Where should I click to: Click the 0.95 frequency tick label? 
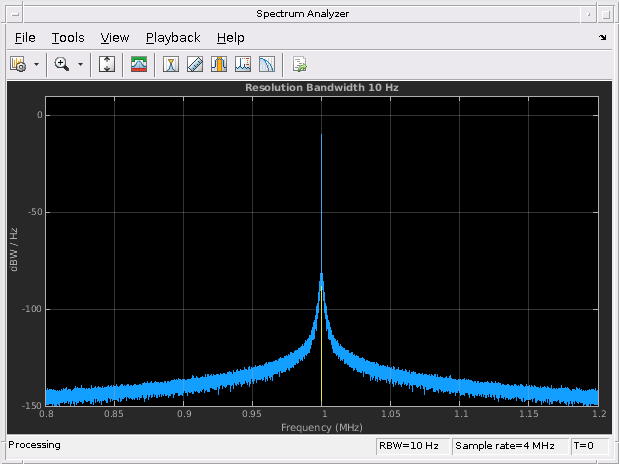point(251,414)
